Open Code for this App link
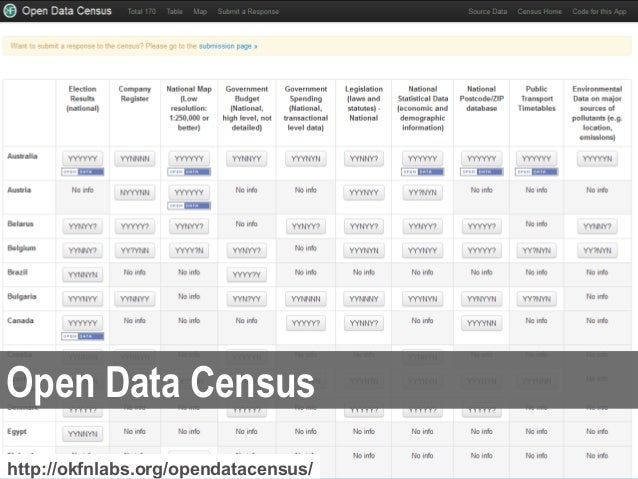Viewport: 638px width, 479px height. point(599,11)
